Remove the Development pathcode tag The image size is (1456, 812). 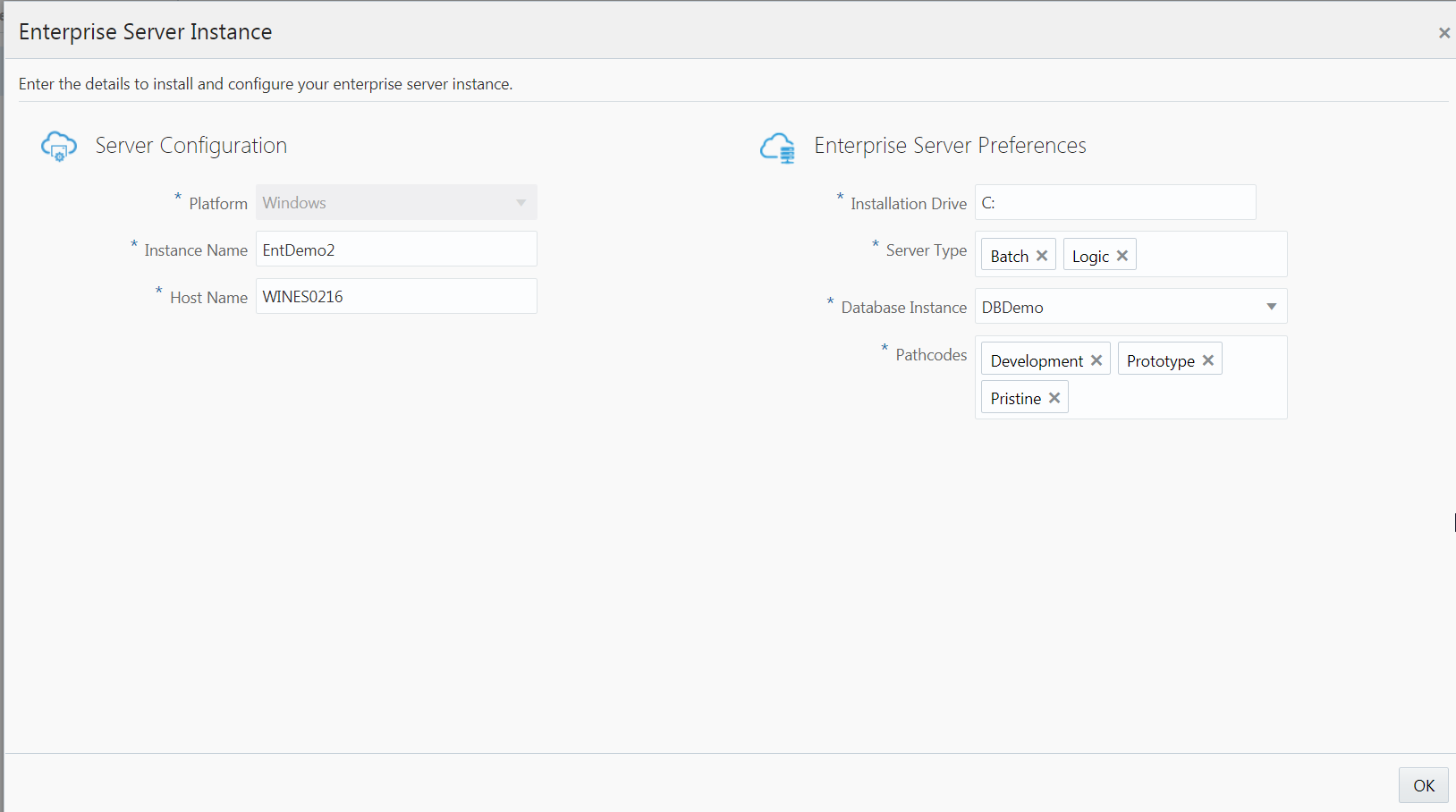tap(1096, 360)
